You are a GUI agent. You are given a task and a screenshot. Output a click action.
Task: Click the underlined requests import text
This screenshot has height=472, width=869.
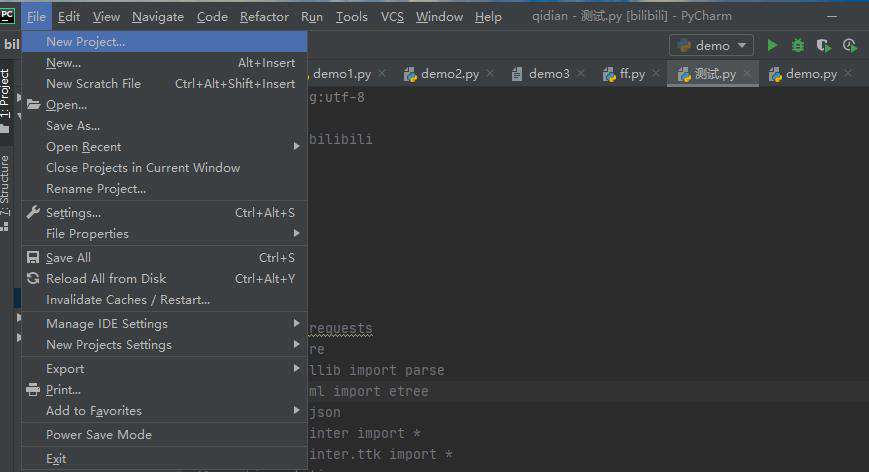tap(340, 328)
